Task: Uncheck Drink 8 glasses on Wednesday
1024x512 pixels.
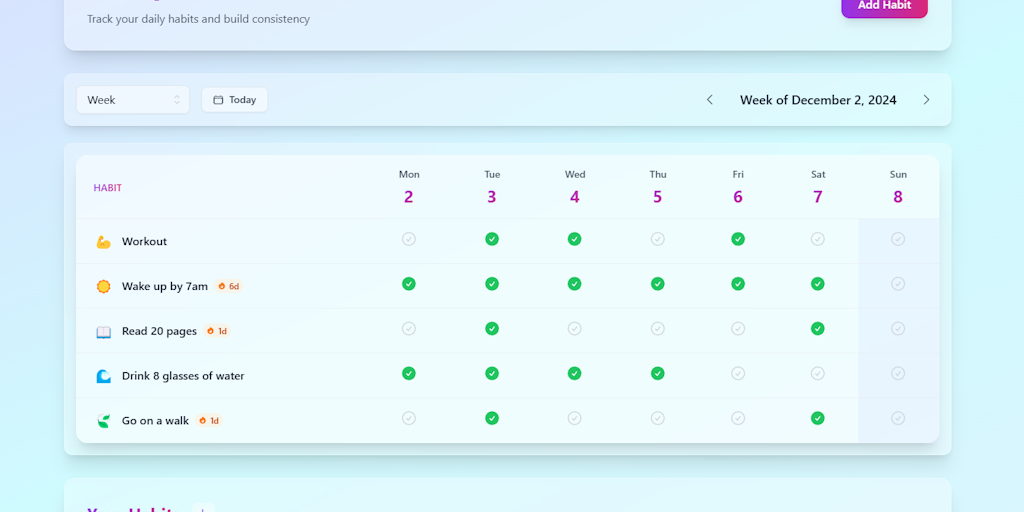Action: coord(575,373)
